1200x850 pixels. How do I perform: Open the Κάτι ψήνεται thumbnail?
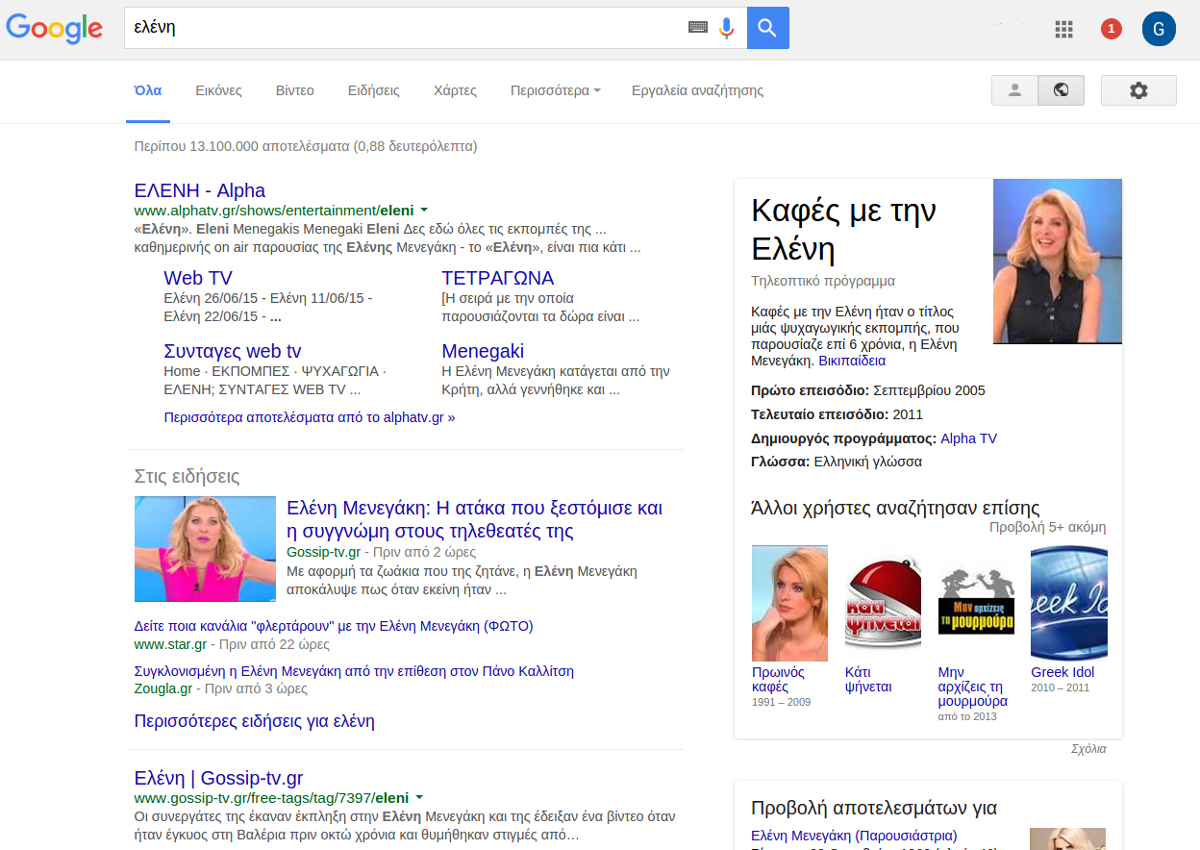(883, 603)
